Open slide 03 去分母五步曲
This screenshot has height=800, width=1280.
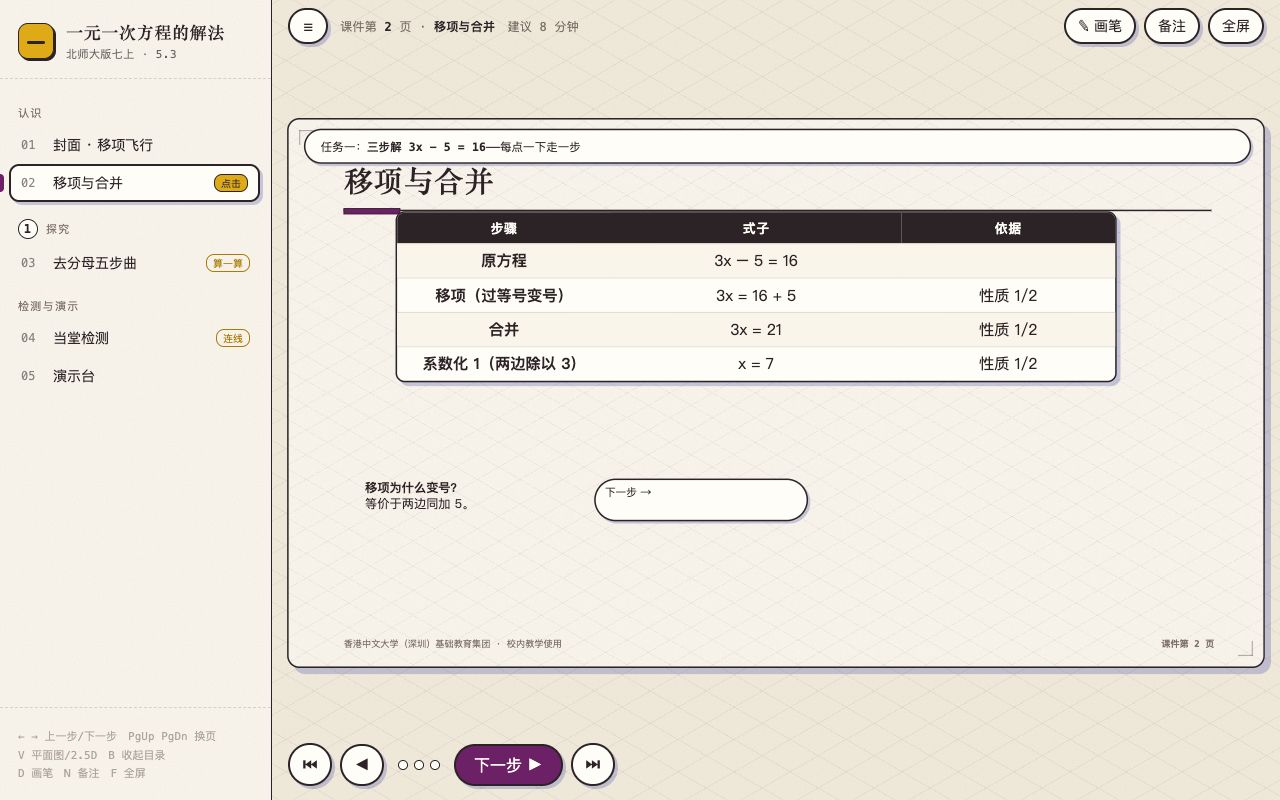click(134, 263)
